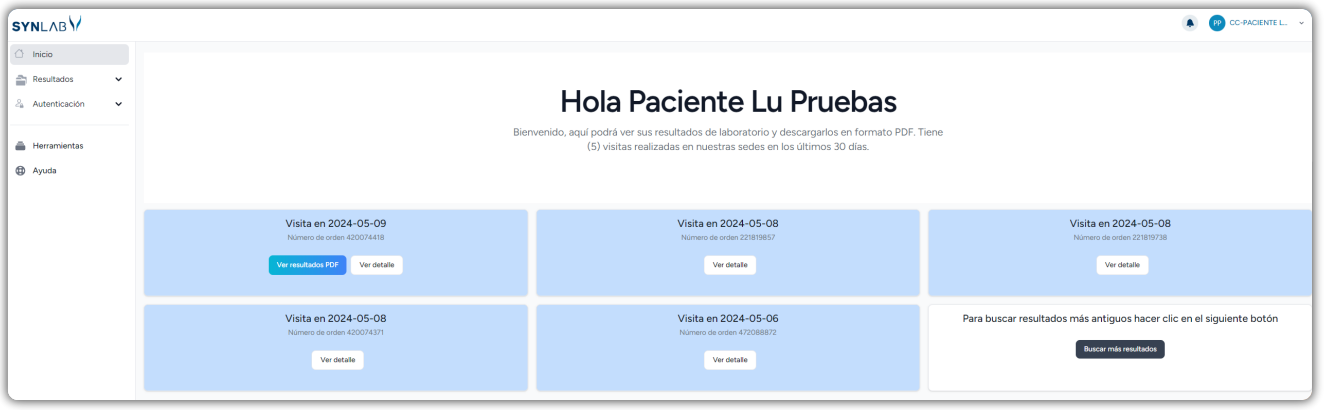Screen dimensions: 1324x410
Task: View detail for order 420074418
Action: [377, 265]
